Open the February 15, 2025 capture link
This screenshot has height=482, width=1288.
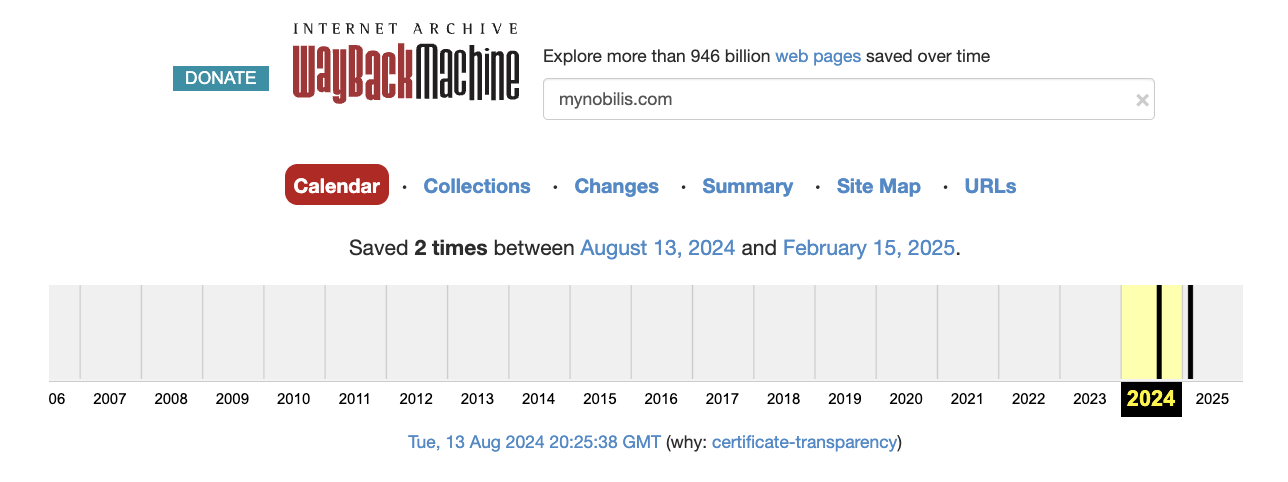pos(869,248)
